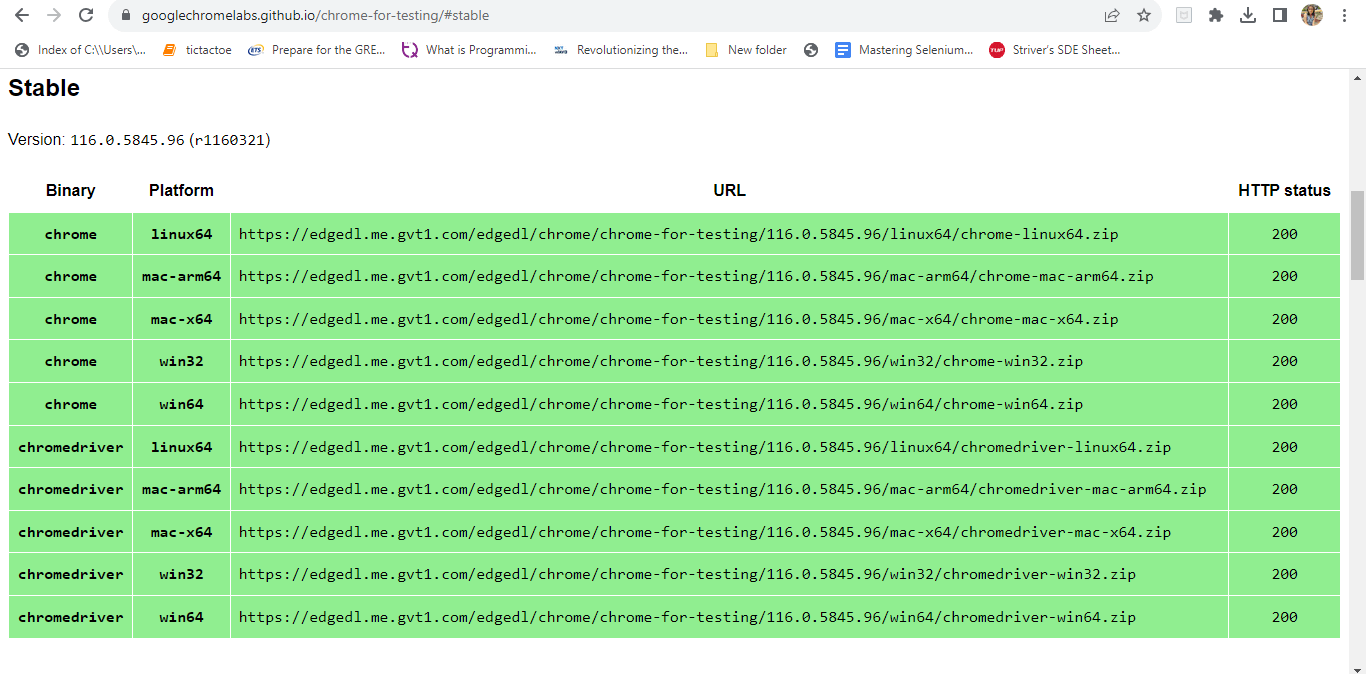
Task: Select chrome-mac-arm64.zip URL
Action: (x=696, y=276)
